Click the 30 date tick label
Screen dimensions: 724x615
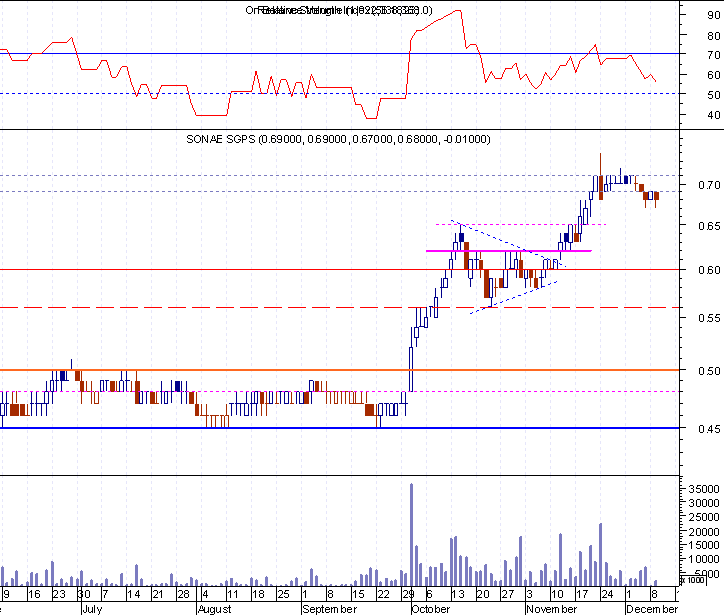(84, 594)
